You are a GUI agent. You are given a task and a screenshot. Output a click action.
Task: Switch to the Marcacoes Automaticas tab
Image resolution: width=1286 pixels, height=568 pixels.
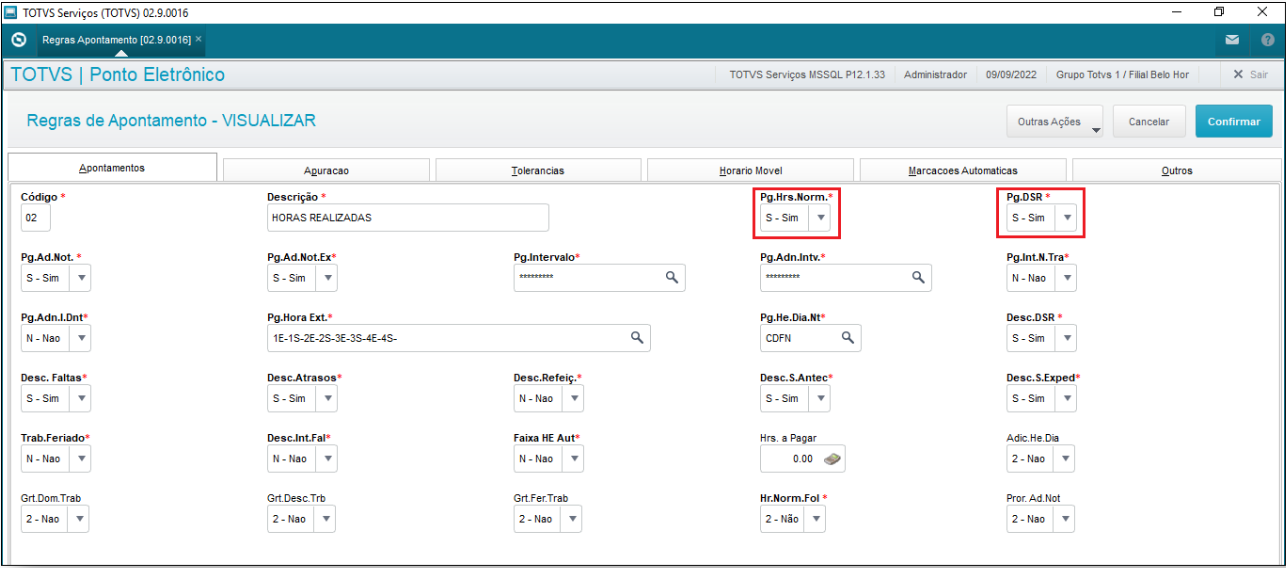[962, 170]
